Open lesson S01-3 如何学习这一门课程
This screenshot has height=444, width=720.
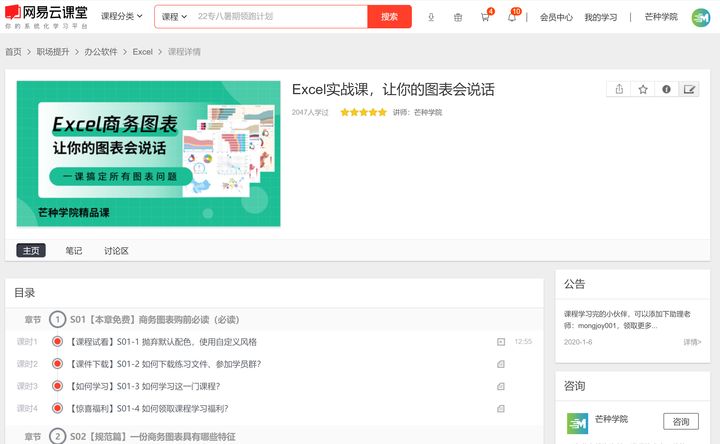coord(145,386)
